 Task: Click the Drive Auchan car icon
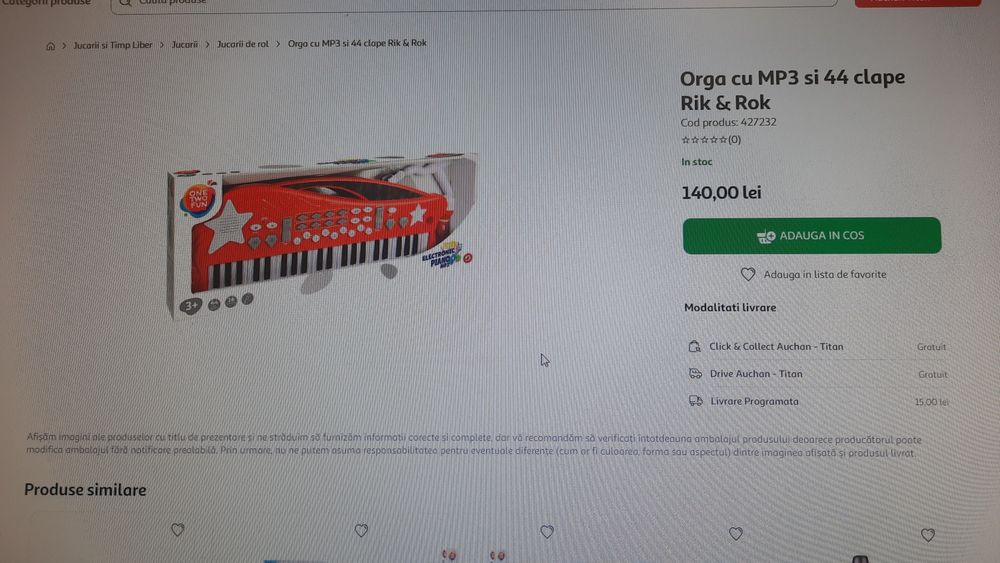click(695, 374)
